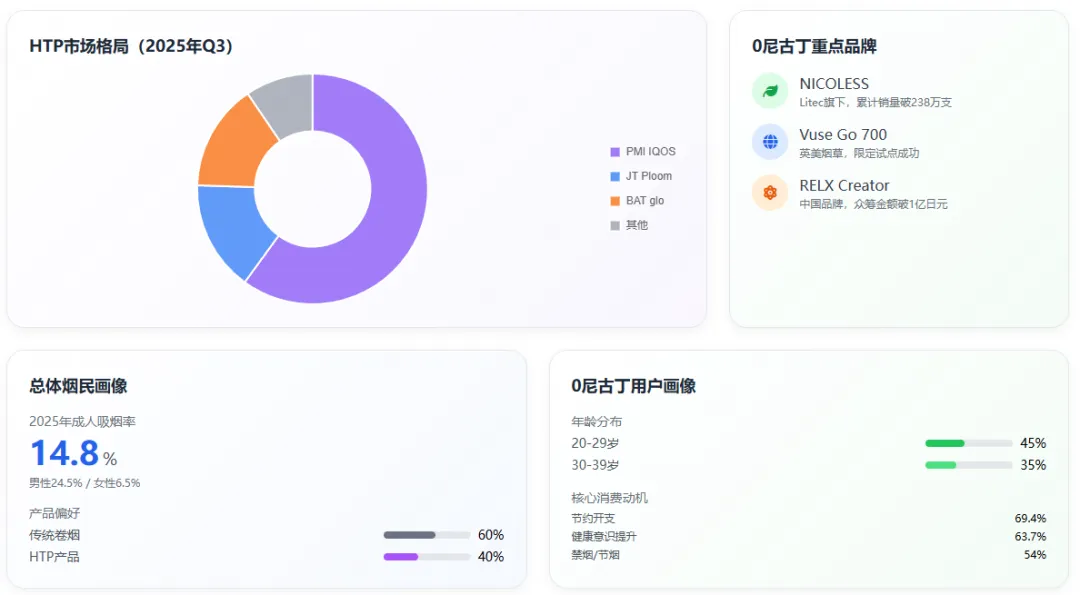Click the 其他 legend label
Screen dimensions: 1080x595
point(637,225)
